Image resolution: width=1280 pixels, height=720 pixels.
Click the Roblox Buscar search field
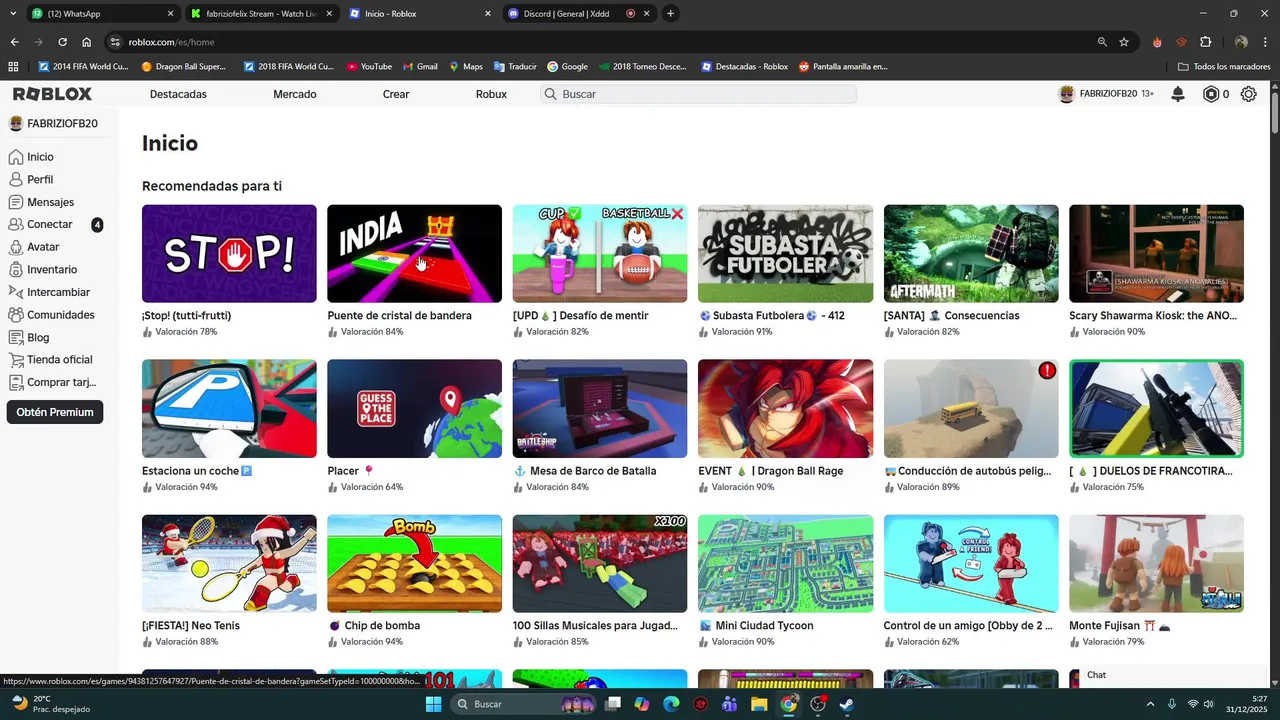698,94
